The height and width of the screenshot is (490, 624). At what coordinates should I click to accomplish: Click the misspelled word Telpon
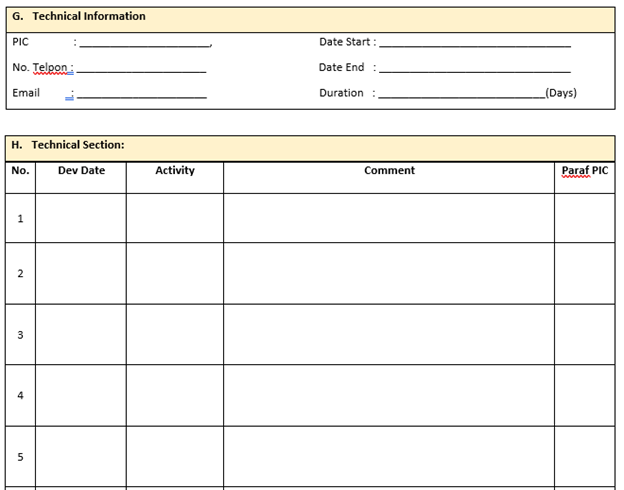point(50,68)
